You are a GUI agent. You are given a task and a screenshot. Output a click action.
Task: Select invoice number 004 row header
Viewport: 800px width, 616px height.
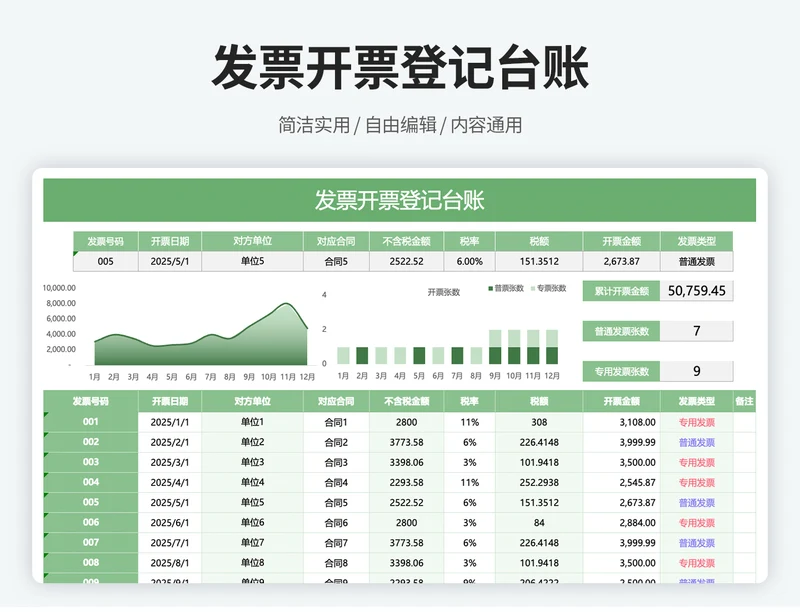point(91,482)
